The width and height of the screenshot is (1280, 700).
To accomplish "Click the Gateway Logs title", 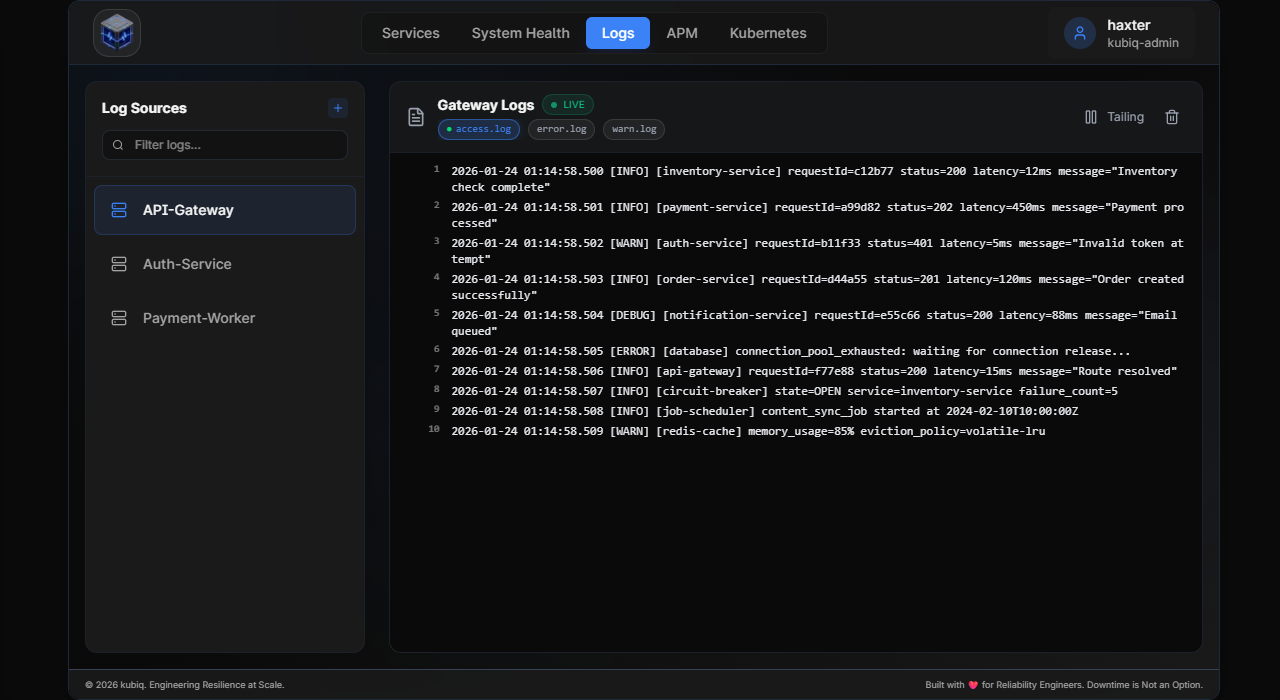I will [x=486, y=105].
